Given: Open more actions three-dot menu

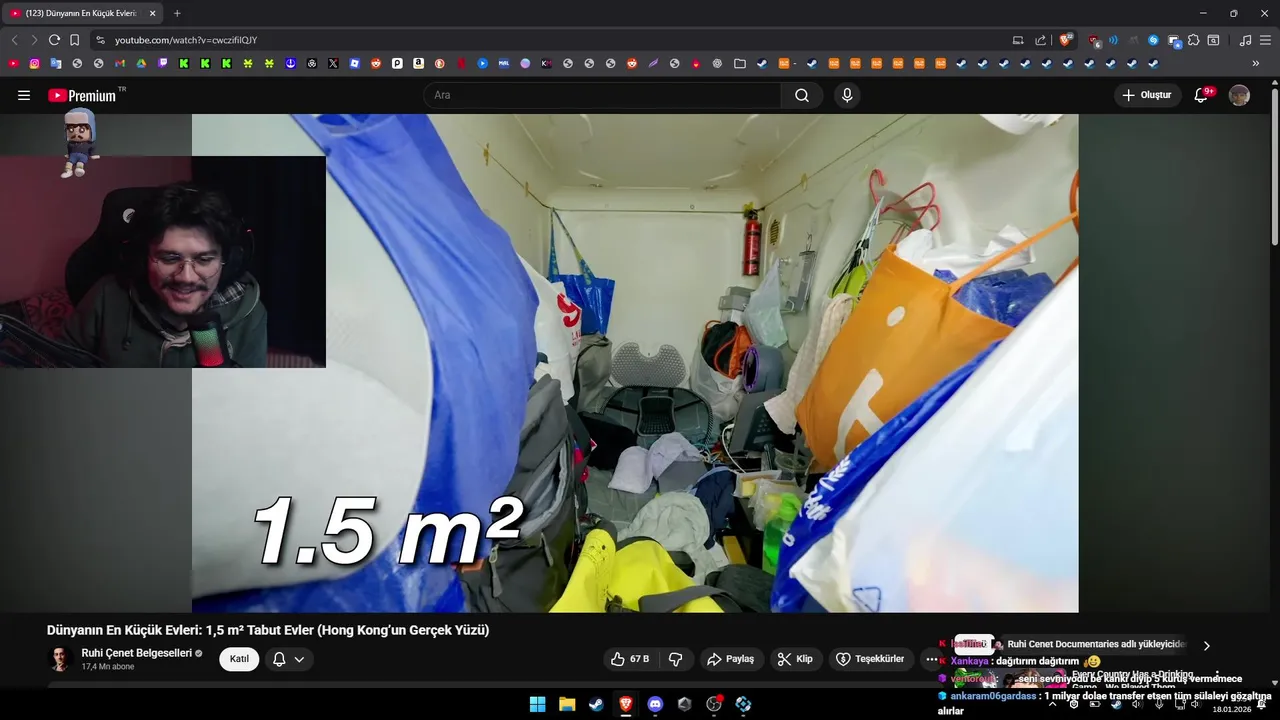Looking at the screenshot, I should click(x=932, y=659).
